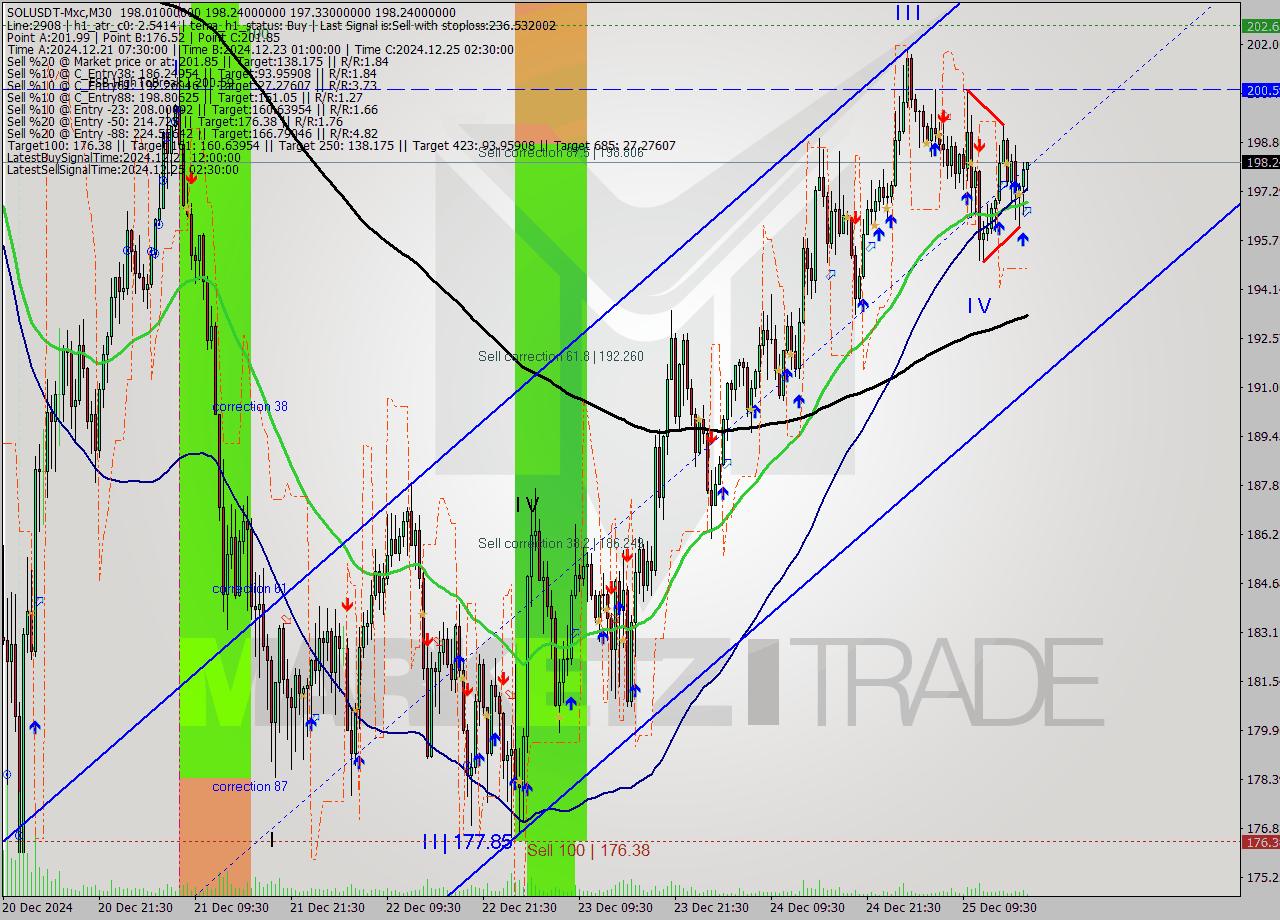Select 'Sell correction 61.8 | 192.260' label
This screenshot has height=920, width=1280.
(560, 356)
